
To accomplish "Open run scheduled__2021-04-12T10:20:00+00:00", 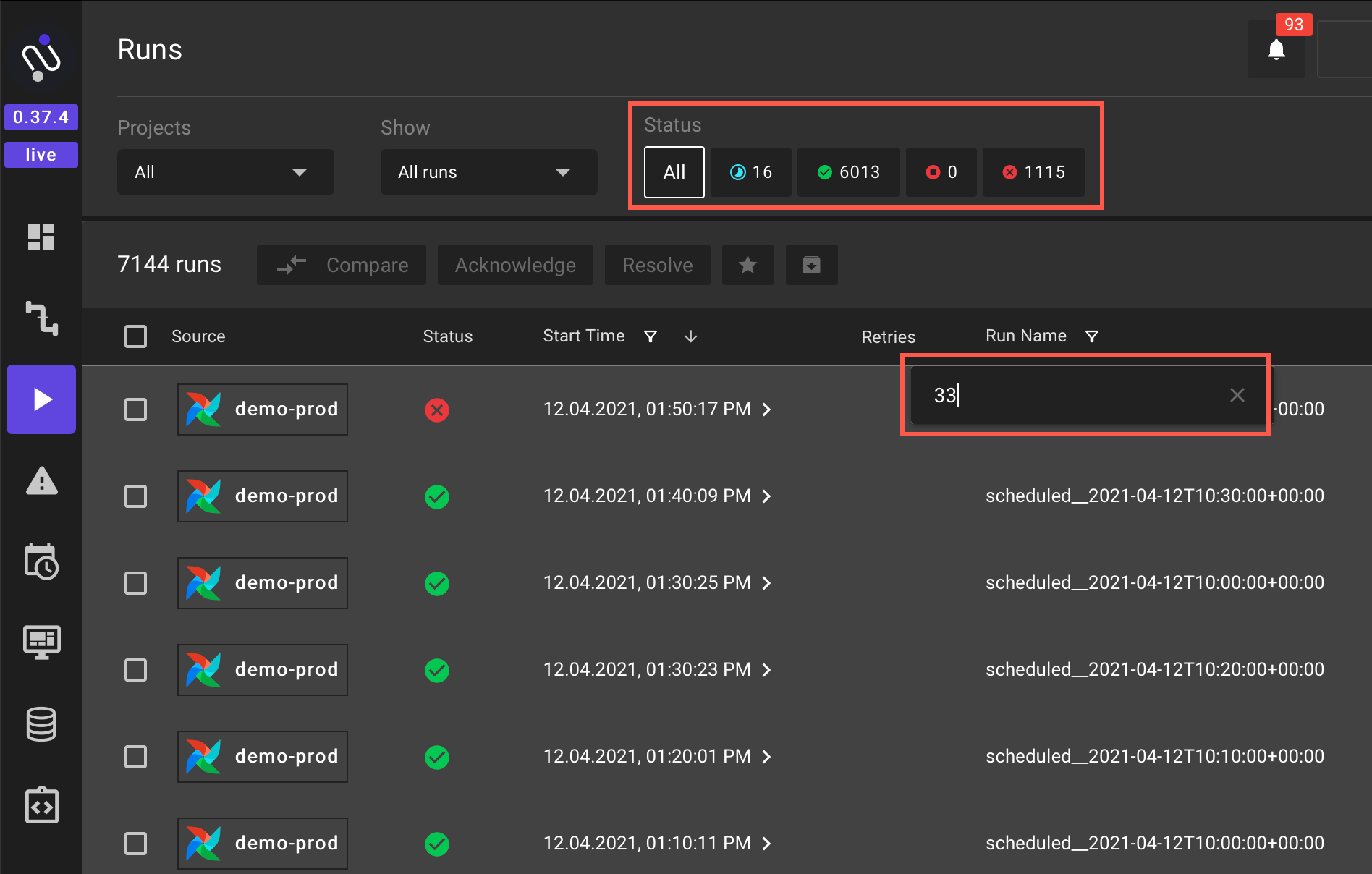I will pos(1155,670).
